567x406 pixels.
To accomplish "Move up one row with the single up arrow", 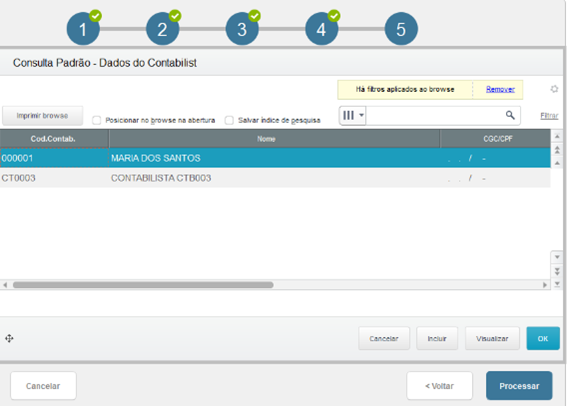I will (557, 163).
